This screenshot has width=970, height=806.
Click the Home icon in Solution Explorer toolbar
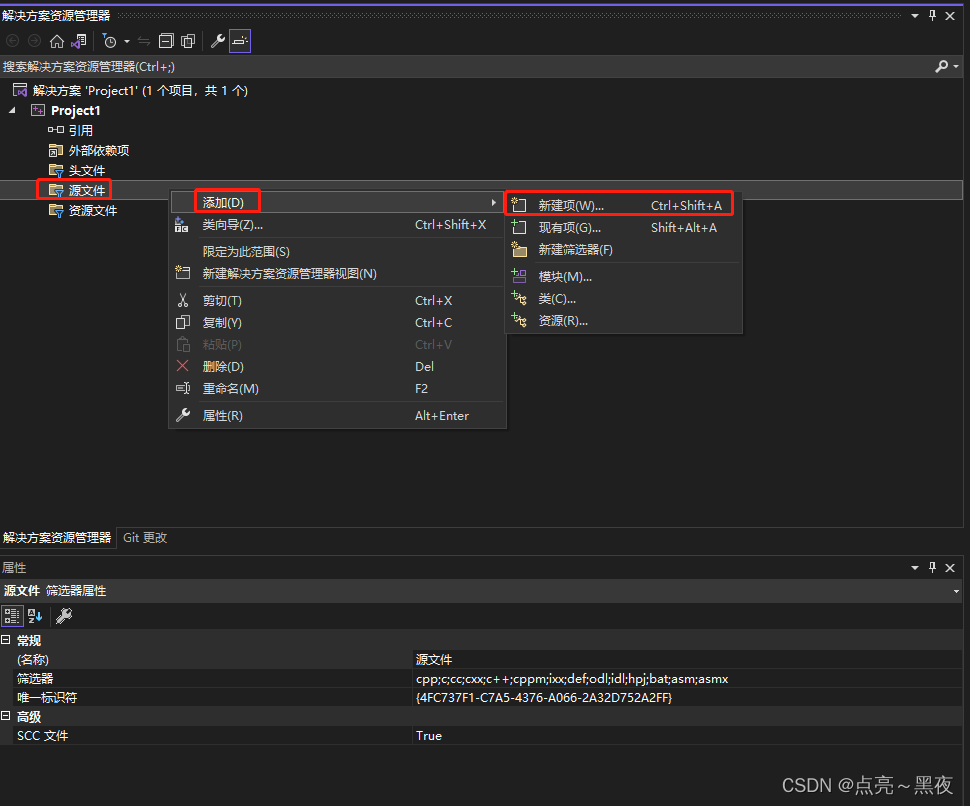pos(56,41)
